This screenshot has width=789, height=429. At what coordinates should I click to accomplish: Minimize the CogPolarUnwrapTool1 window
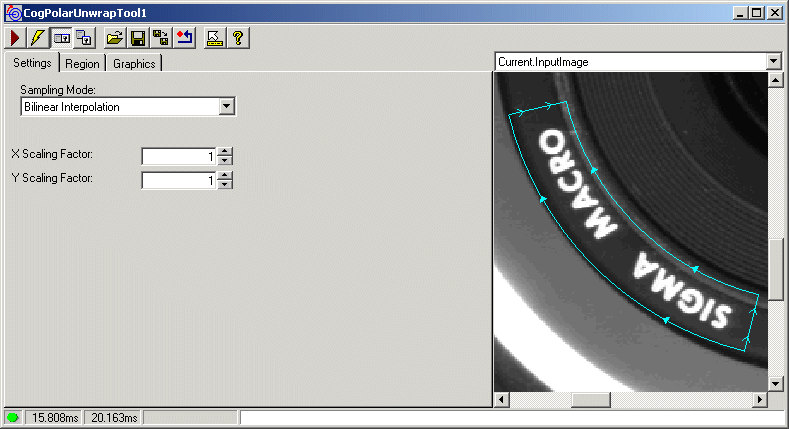tap(739, 13)
